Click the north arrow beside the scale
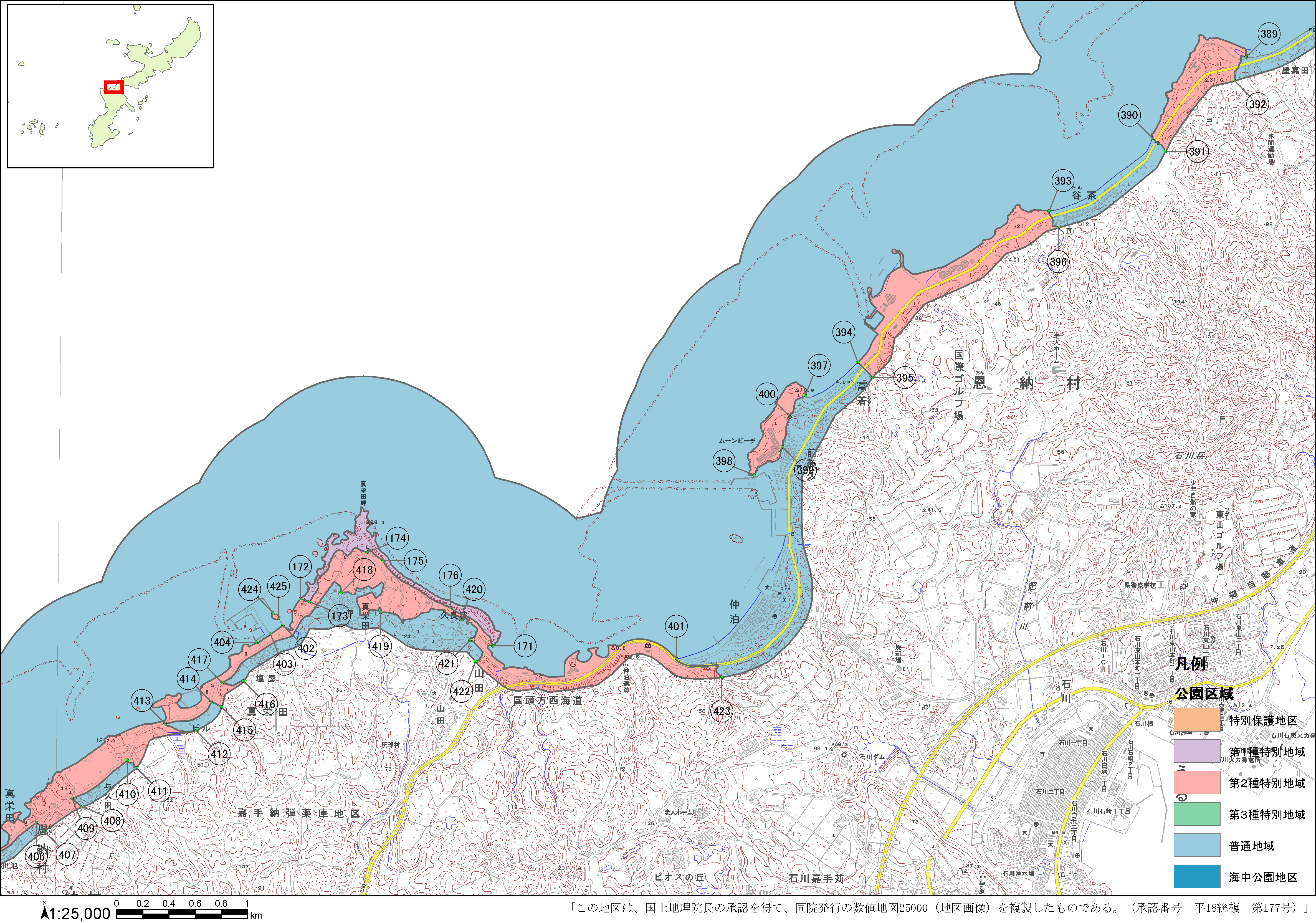1316x923 pixels. (44, 912)
